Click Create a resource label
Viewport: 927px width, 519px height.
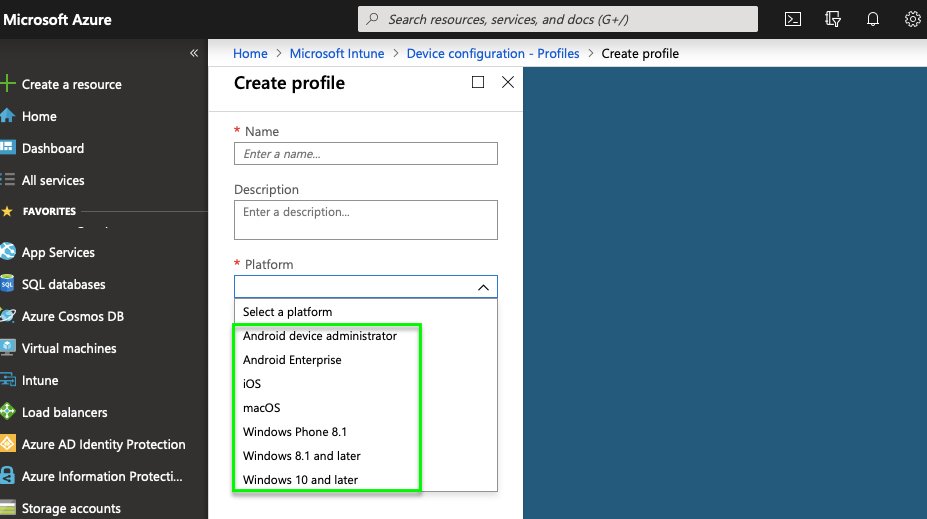point(72,85)
